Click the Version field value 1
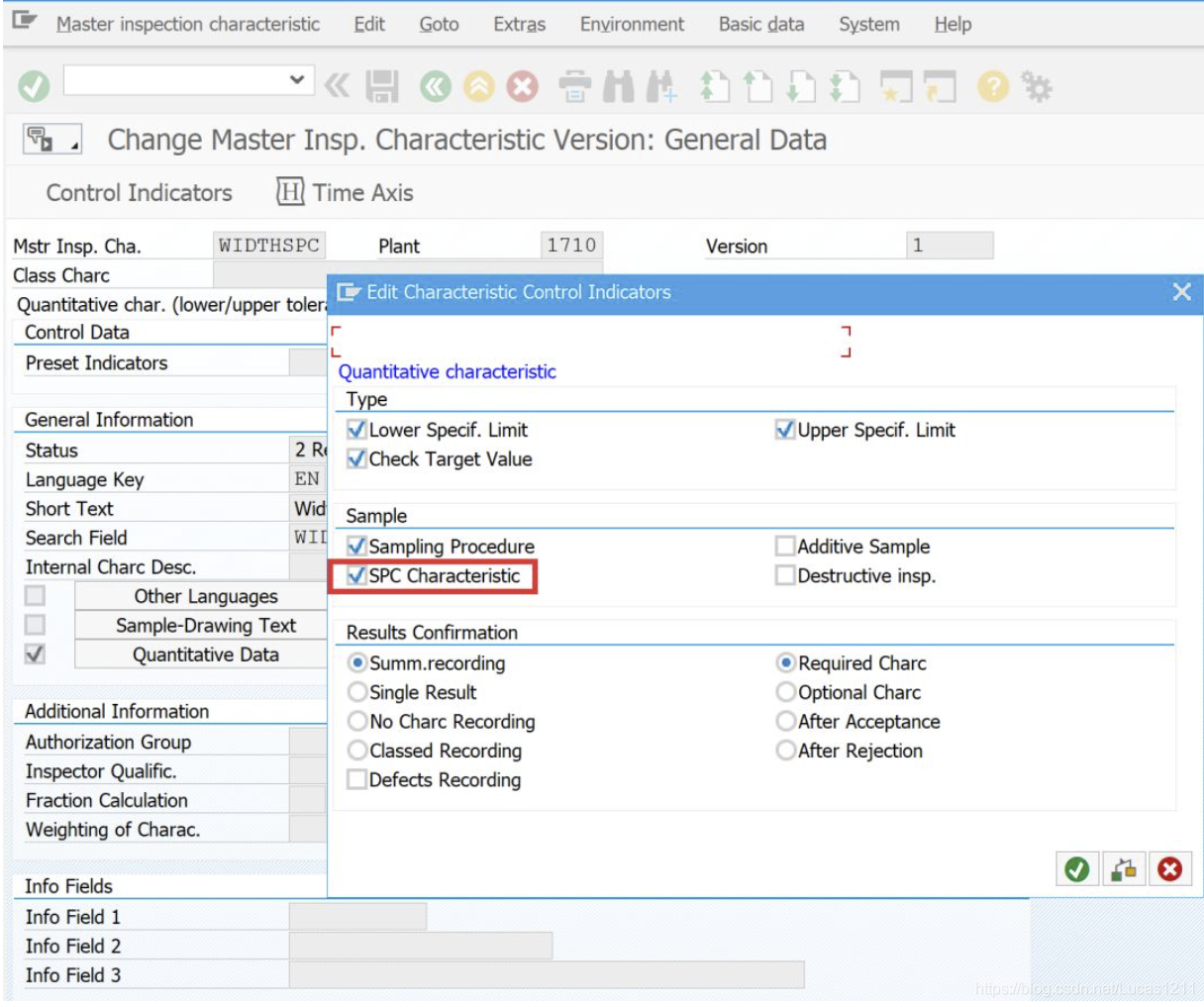This screenshot has height=1007, width=1204. [x=950, y=246]
